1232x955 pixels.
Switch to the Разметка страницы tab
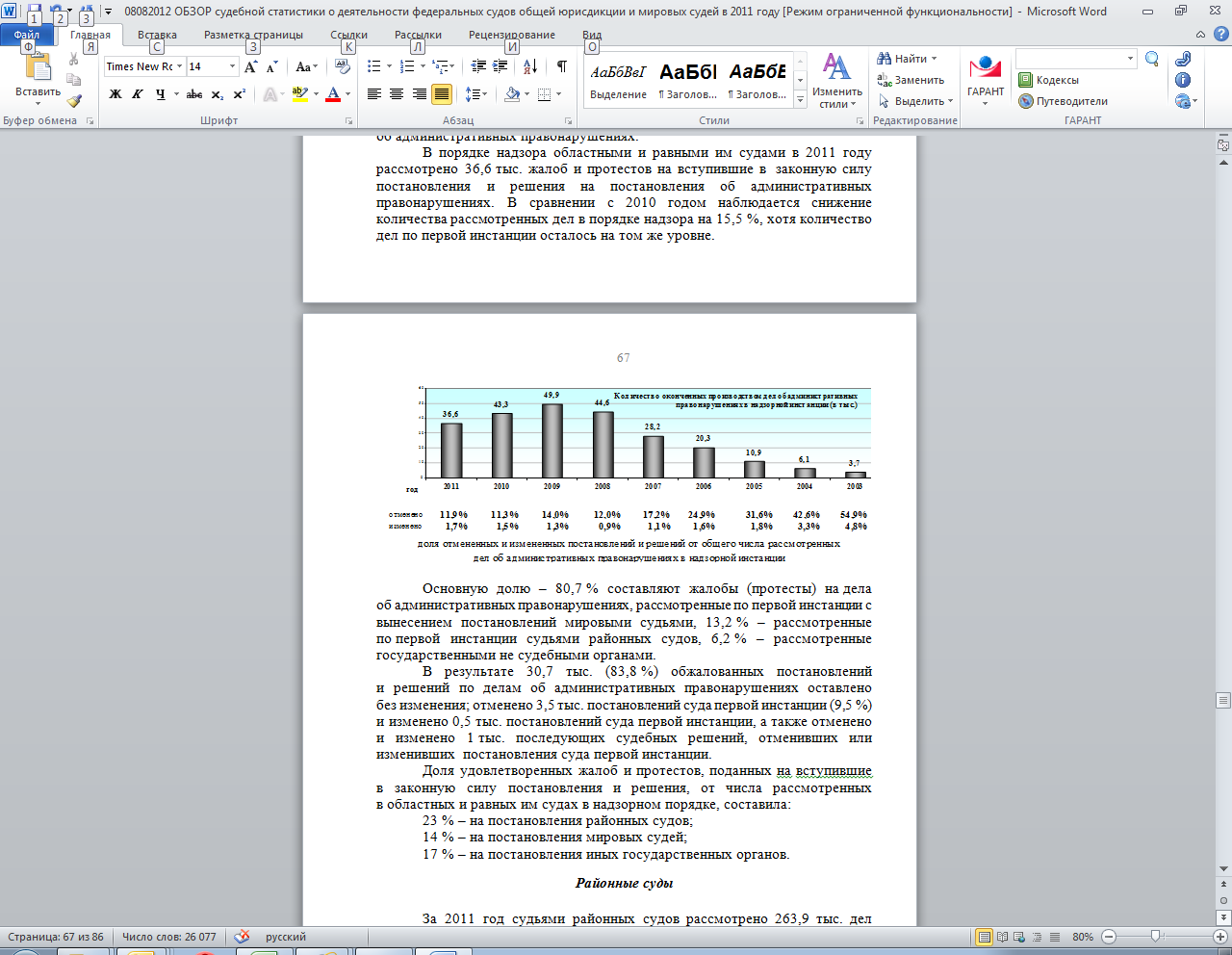pos(253,35)
